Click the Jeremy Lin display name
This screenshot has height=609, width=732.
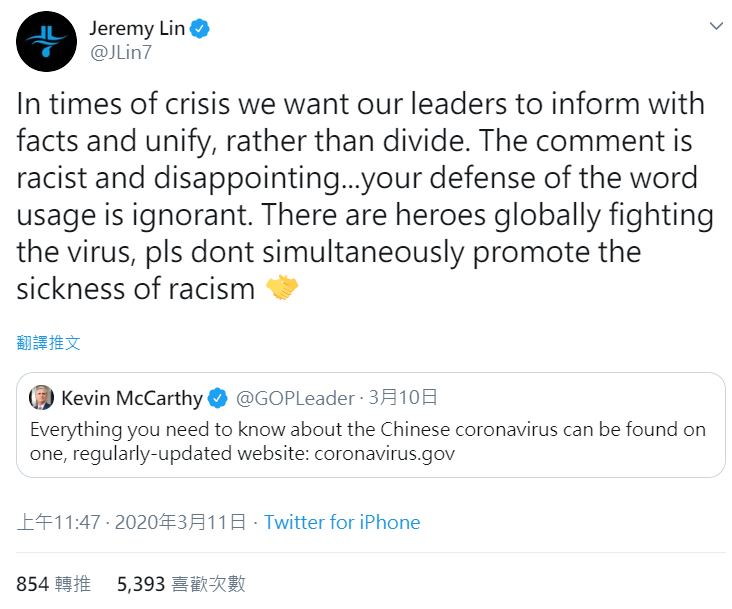click(x=137, y=28)
